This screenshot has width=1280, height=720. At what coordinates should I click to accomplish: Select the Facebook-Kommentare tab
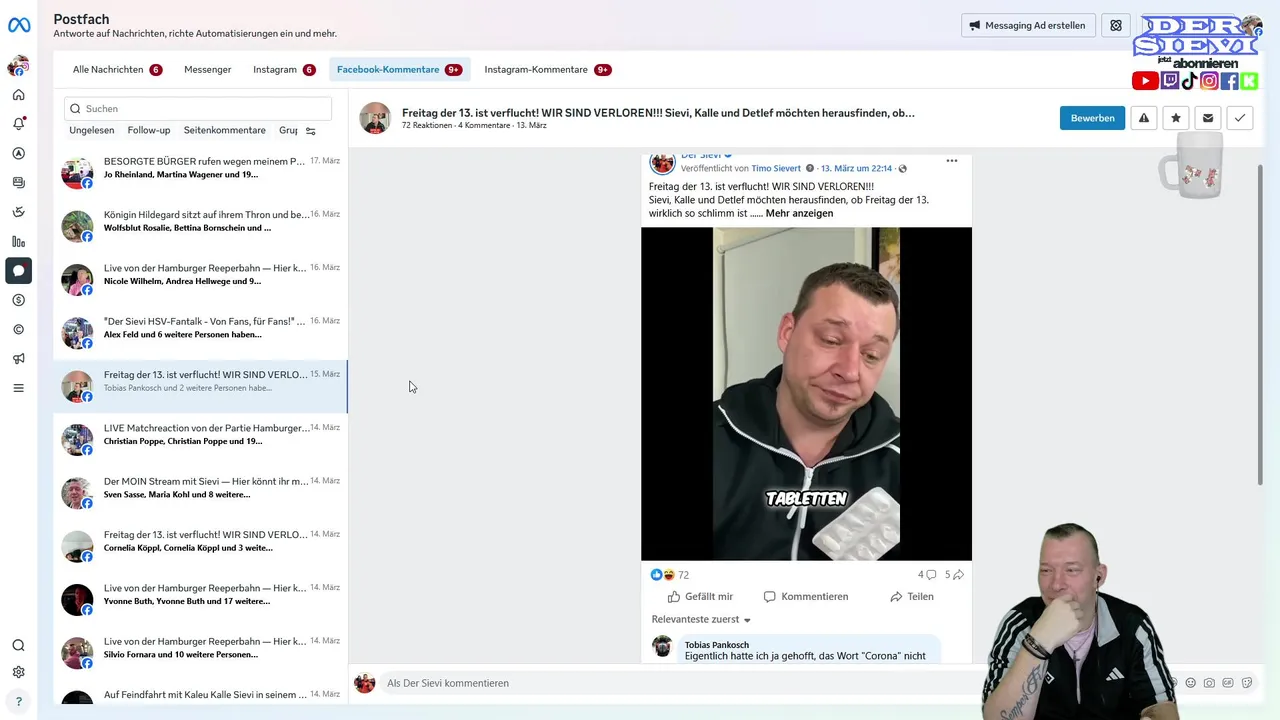pyautogui.click(x=399, y=70)
